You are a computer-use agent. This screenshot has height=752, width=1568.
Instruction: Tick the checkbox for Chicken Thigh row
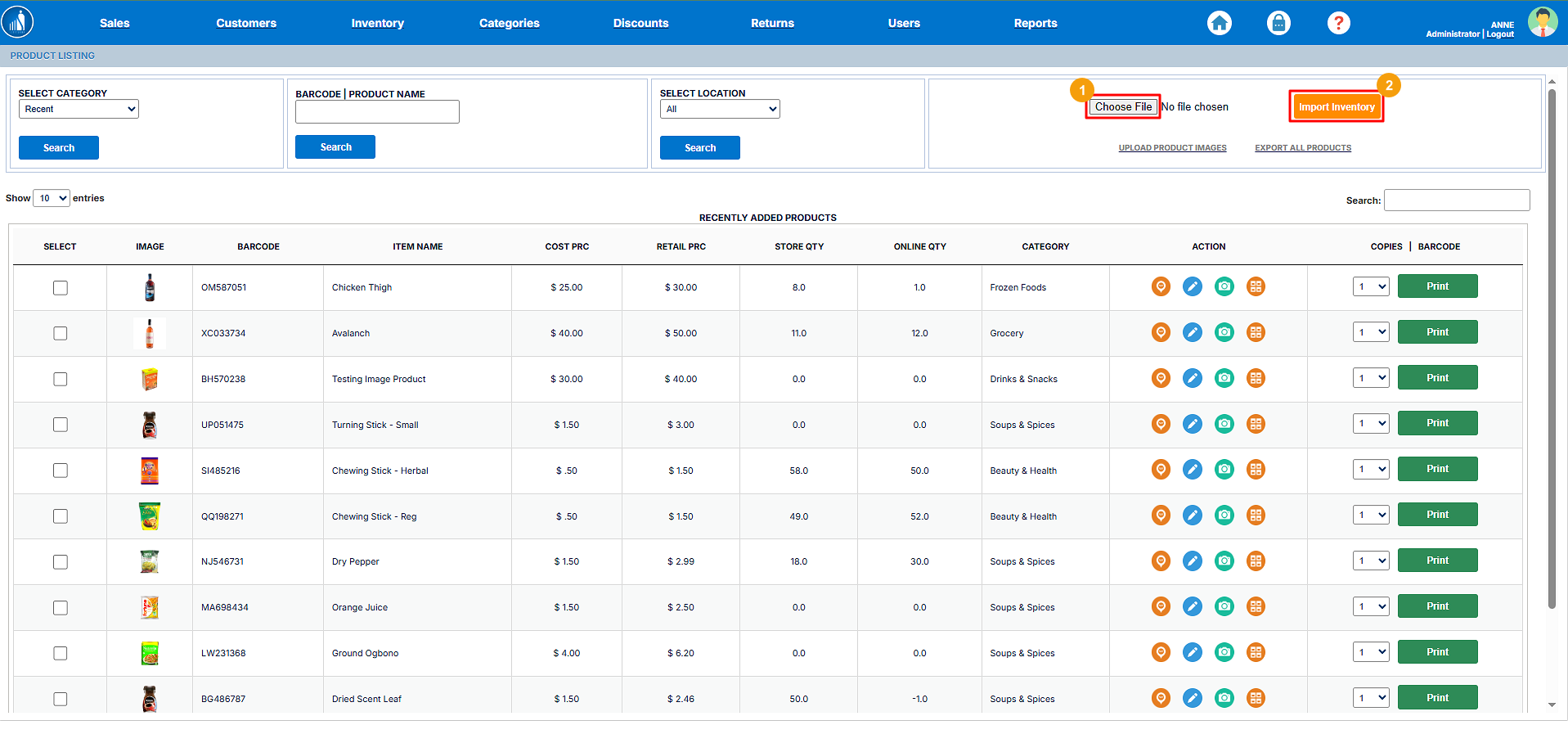(61, 288)
